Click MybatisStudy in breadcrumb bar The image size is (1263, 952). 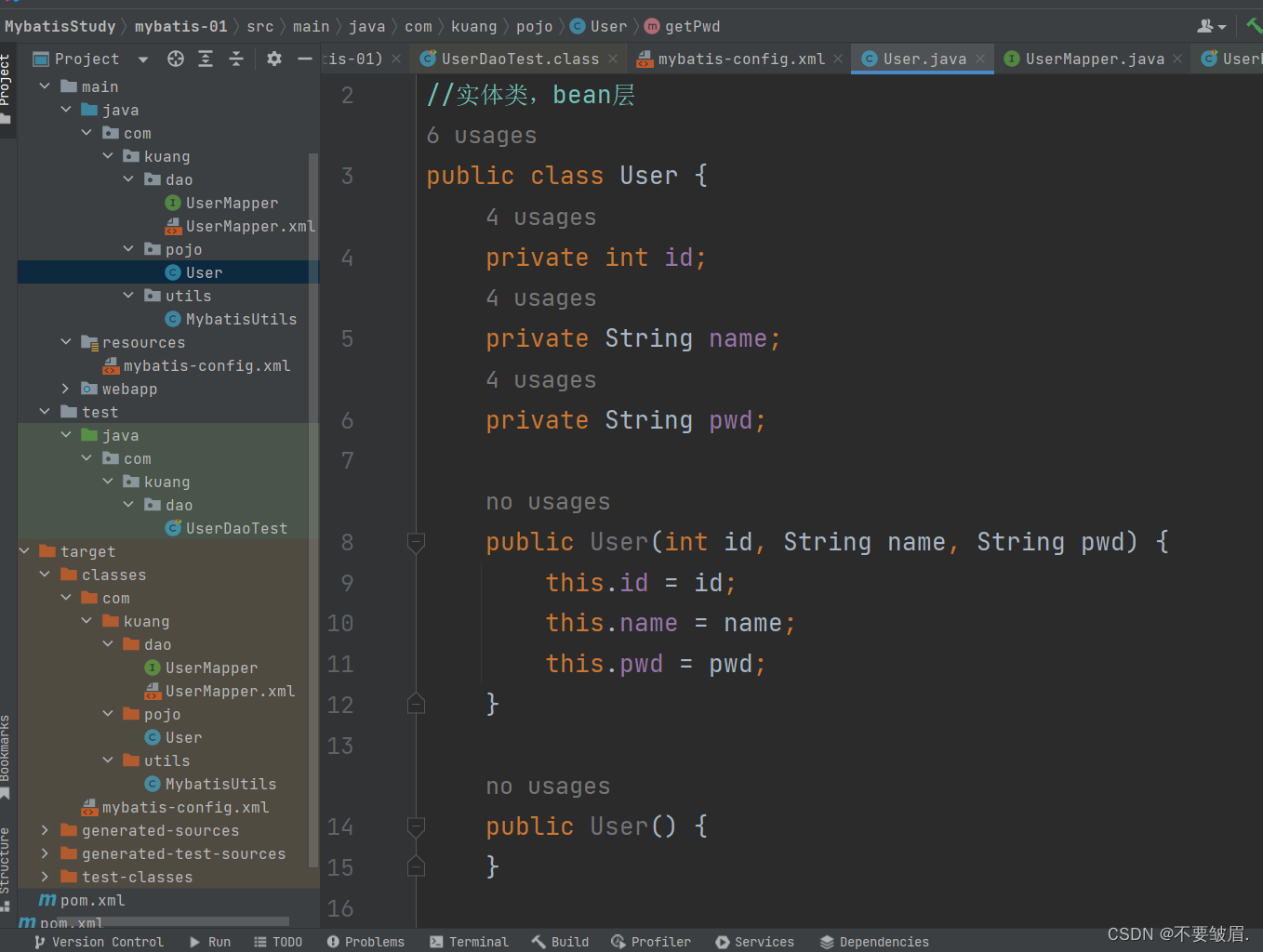60,26
